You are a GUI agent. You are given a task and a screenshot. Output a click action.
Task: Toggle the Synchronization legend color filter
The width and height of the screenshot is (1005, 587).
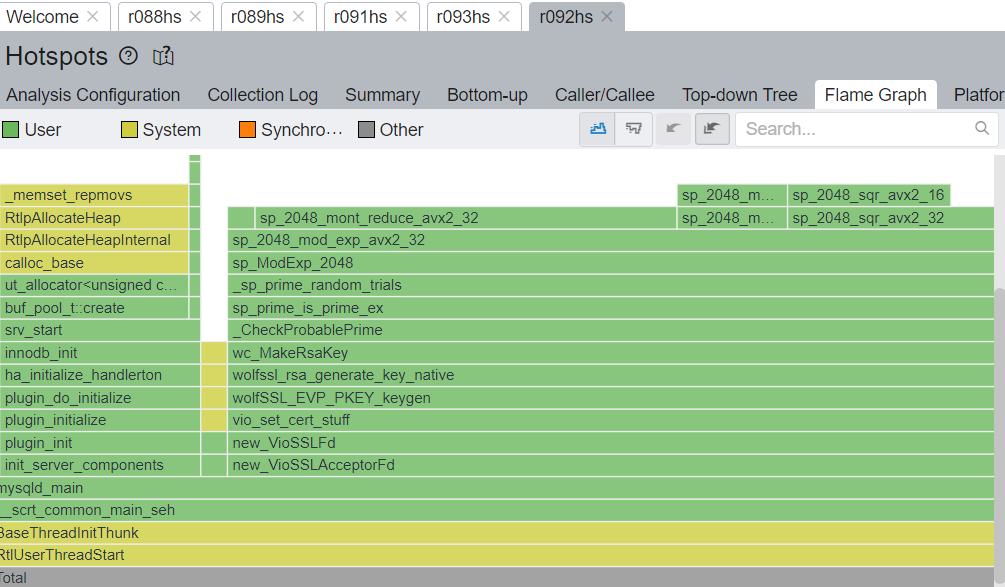coord(247,130)
